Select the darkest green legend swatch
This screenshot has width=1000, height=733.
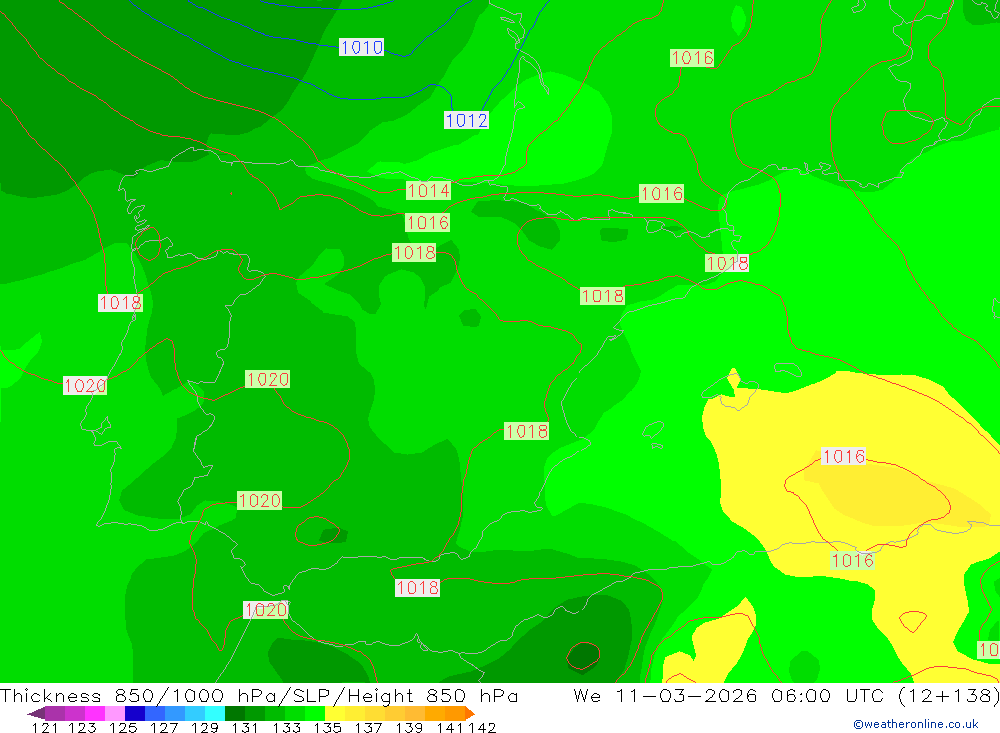click(235, 713)
